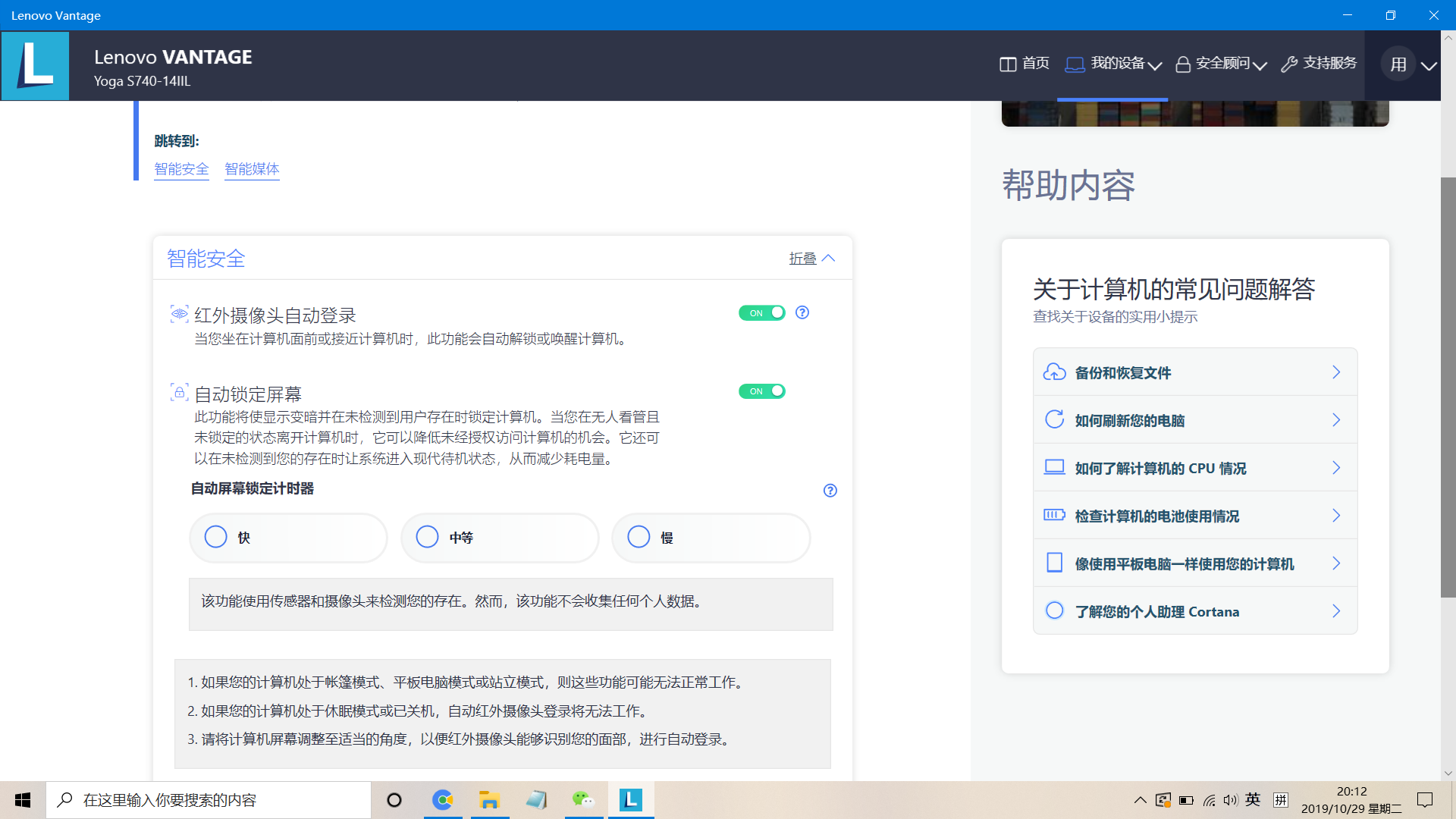Viewport: 1456px width, 819px height.
Task: Switch the 英 input language indicator
Action: (x=1253, y=800)
